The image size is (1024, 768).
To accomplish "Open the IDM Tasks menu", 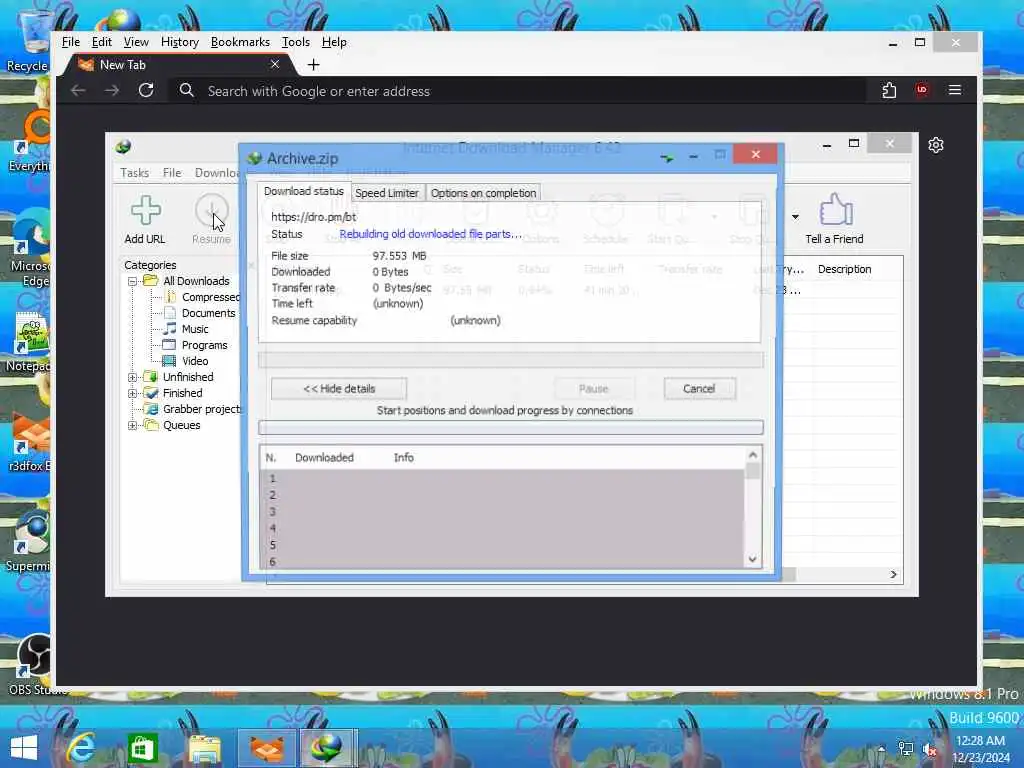I will pos(135,172).
